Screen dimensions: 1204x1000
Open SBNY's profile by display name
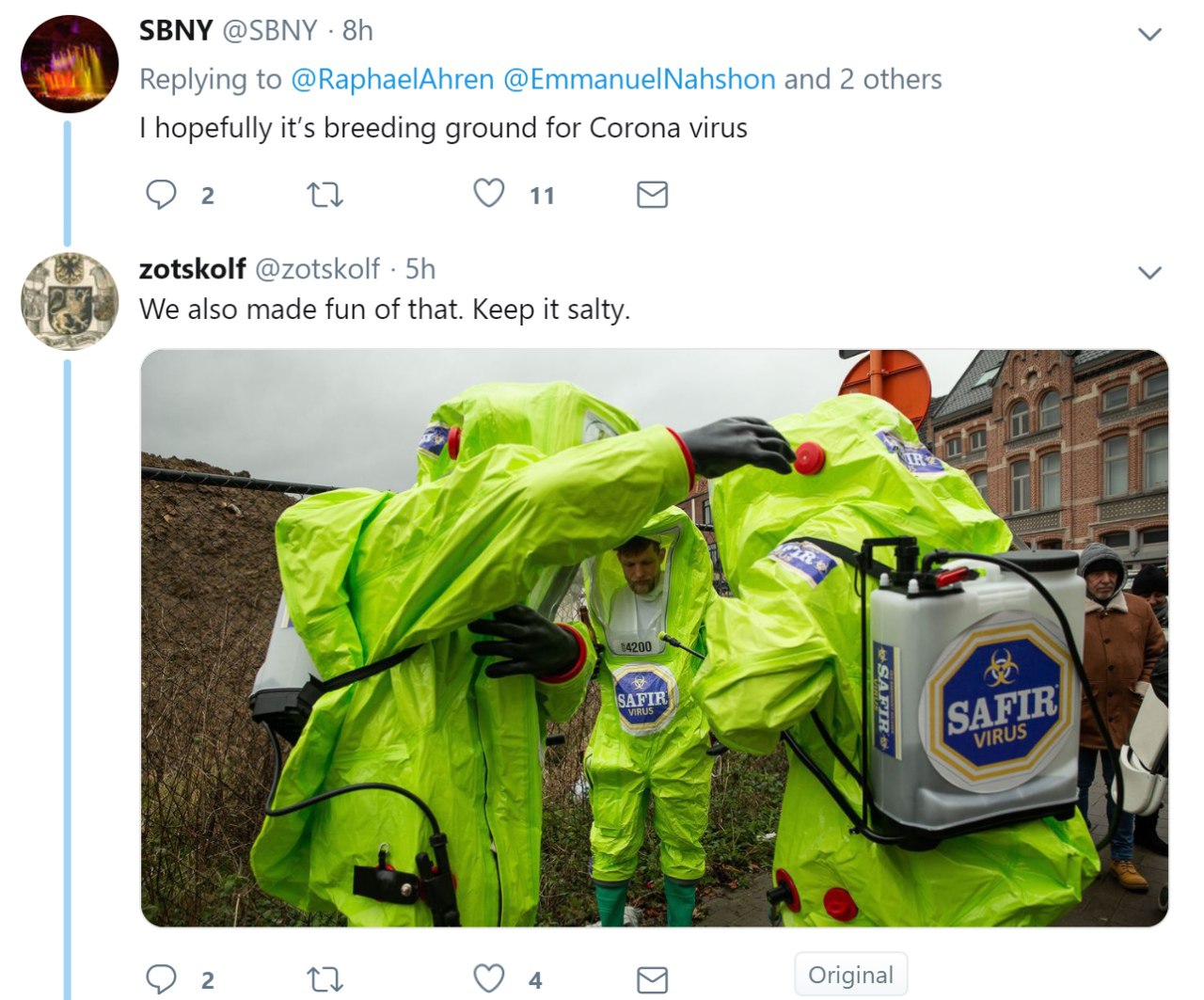(176, 30)
